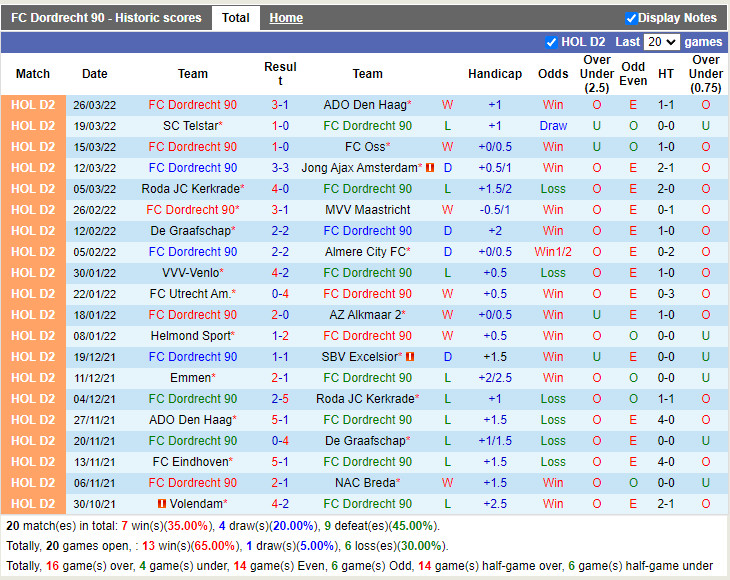The height and width of the screenshot is (580, 730).
Task: Toggle the Display Notes checkbox
Action: (631, 18)
